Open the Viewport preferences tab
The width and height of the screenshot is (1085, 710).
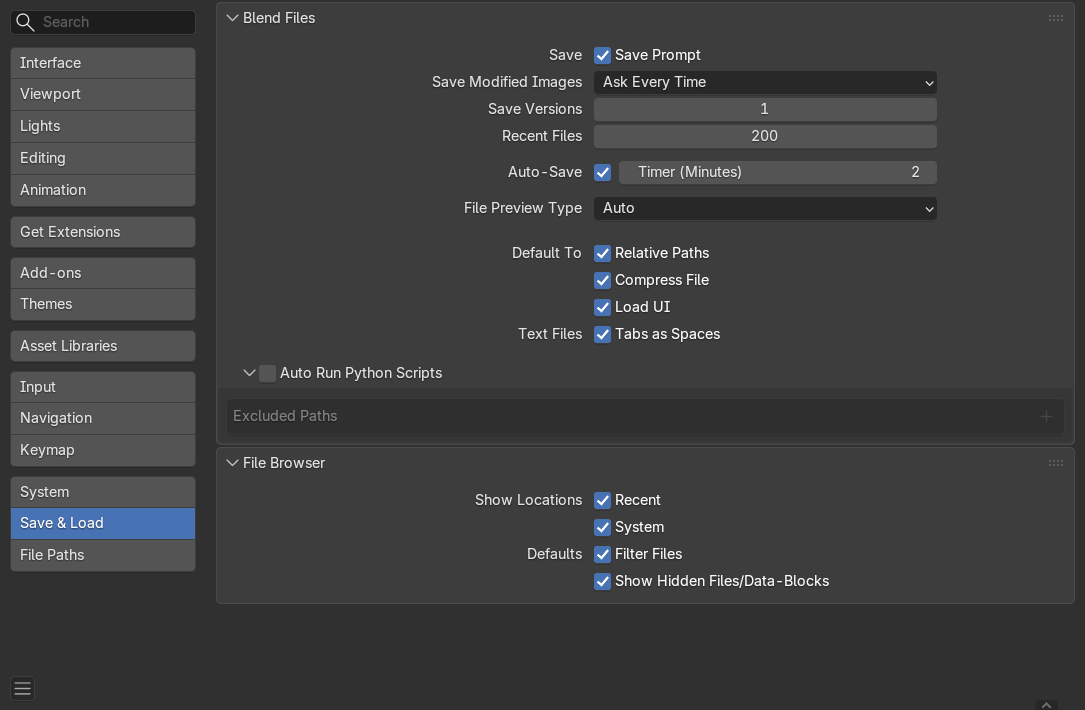pyautogui.click(x=103, y=94)
